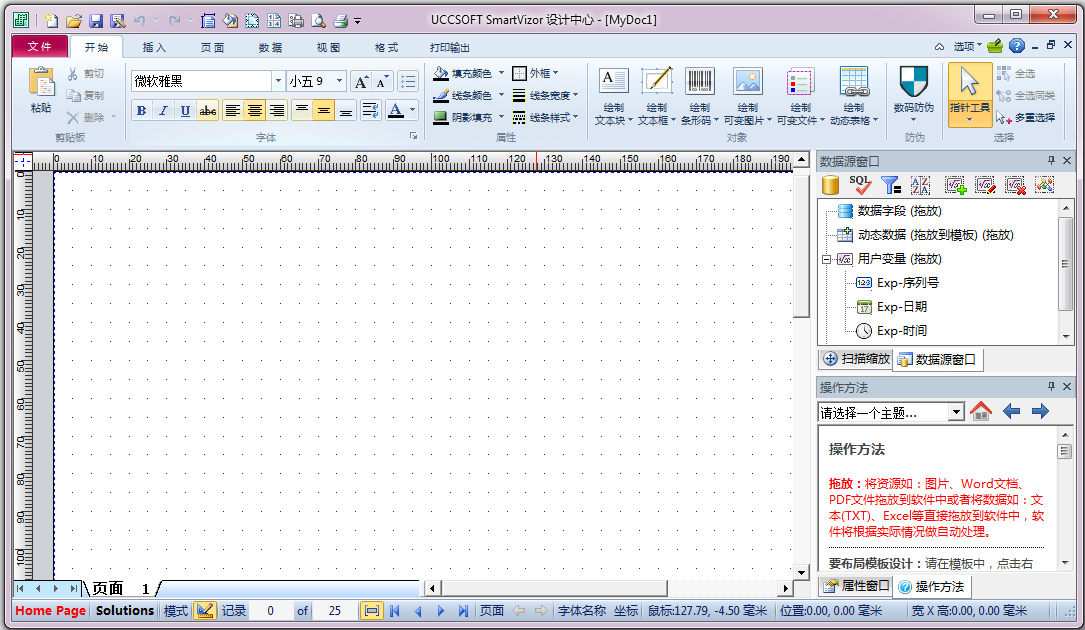Select draw dynamic table (动态表格) tool

tap(854, 96)
